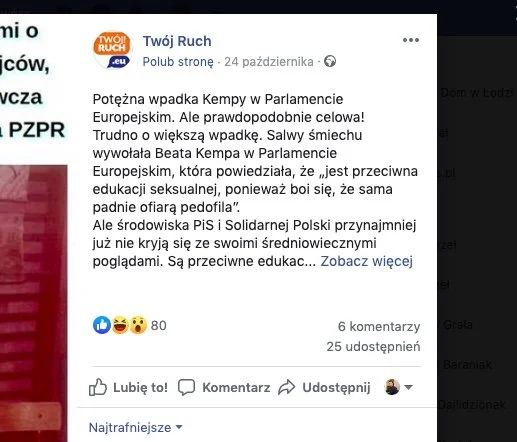Expand the Najtrafniejsze comment sorting dropdown
This screenshot has height=442, width=517.
tap(136, 427)
